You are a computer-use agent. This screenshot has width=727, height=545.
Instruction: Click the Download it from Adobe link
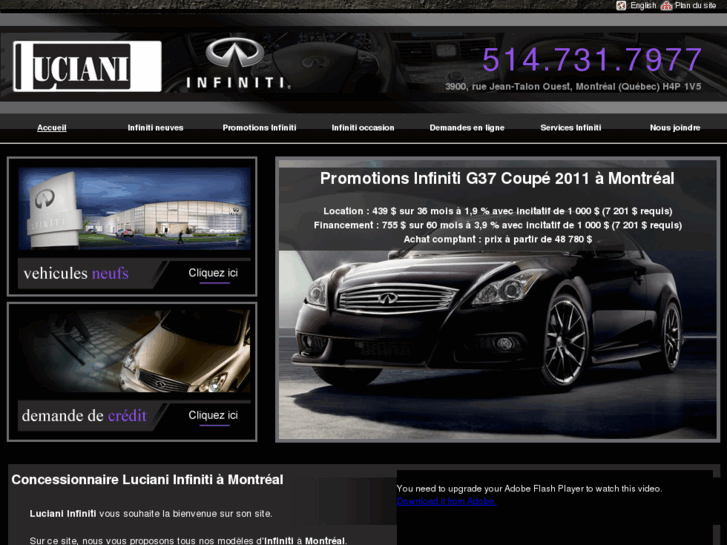tap(446, 501)
